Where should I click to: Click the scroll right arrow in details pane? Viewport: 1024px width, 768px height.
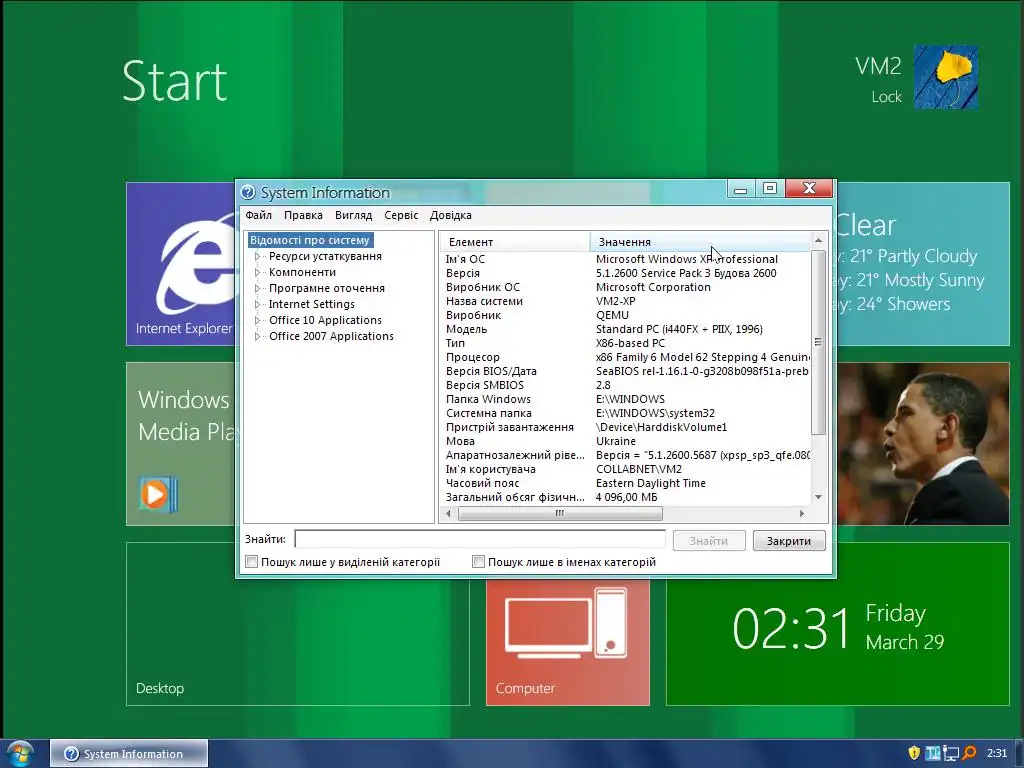[x=803, y=514]
